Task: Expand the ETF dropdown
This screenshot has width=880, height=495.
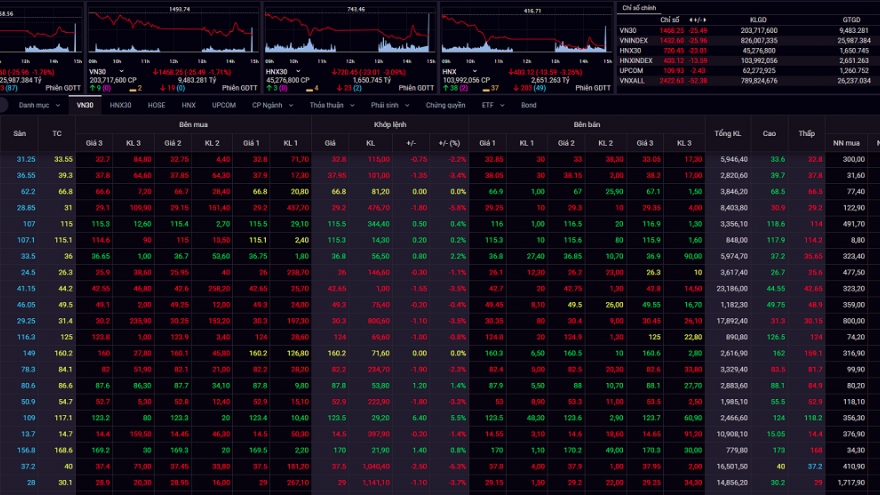Action: (x=490, y=104)
